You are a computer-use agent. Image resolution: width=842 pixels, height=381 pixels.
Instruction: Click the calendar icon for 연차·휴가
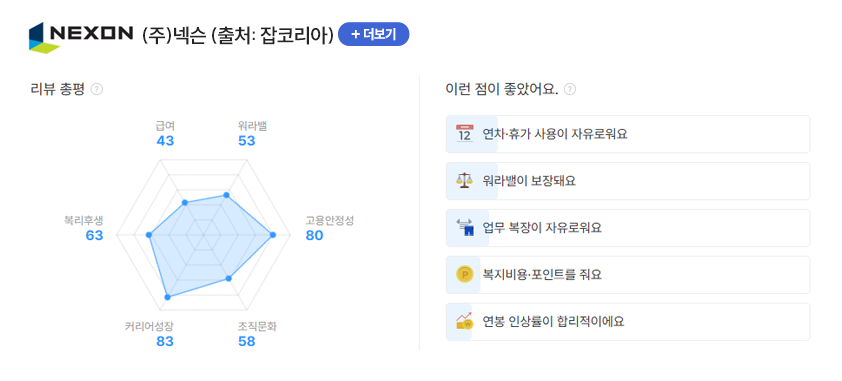pos(464,134)
